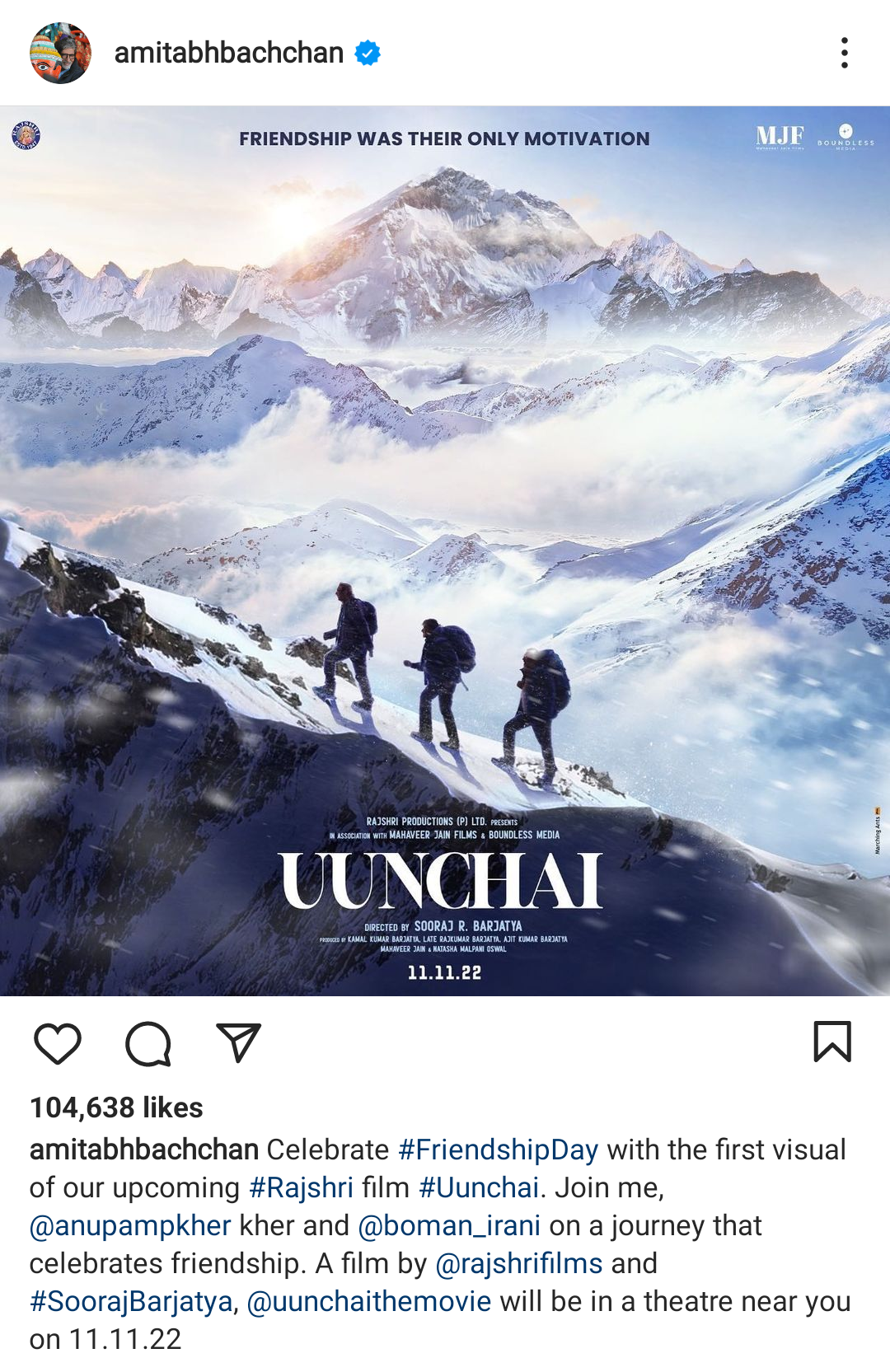This screenshot has width=890, height=1372.
Task: Visit the @uunchaithemovie profile mention
Action: click(x=369, y=1301)
